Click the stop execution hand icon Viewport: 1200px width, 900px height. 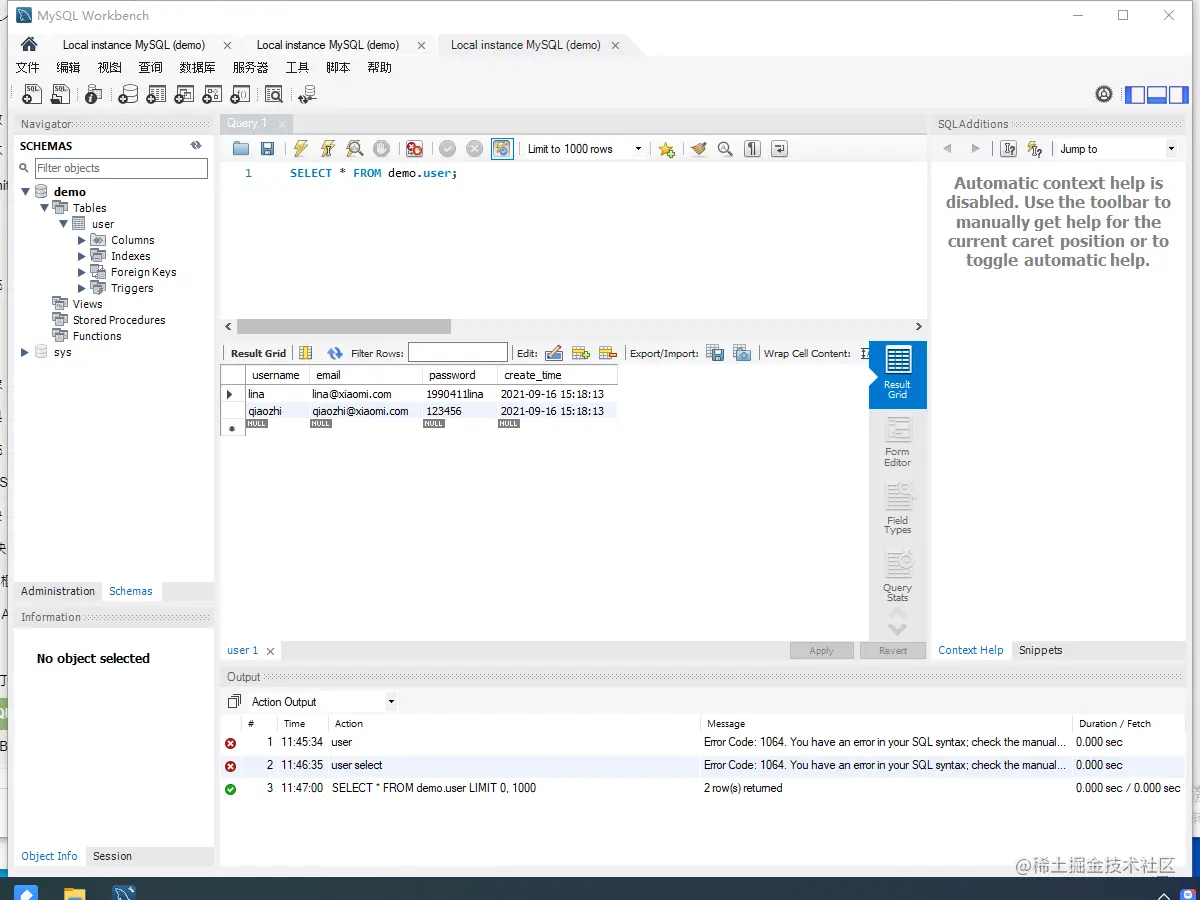point(381,149)
